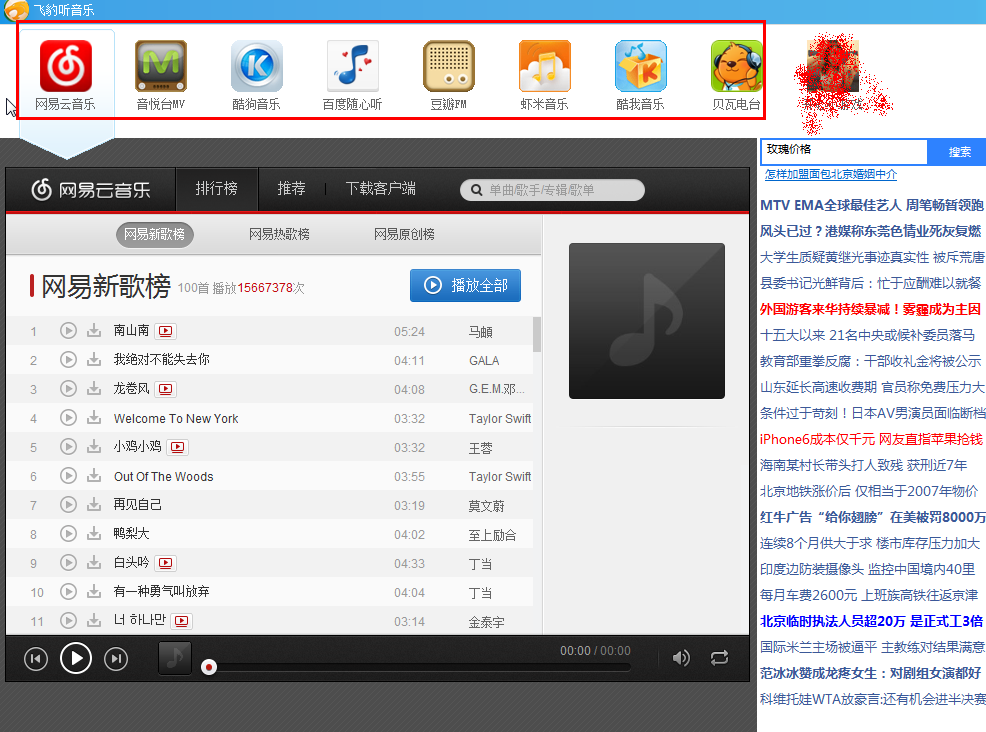Download the song 有一种勇气叫放弃
This screenshot has height=732, width=986.
pyautogui.click(x=94, y=591)
